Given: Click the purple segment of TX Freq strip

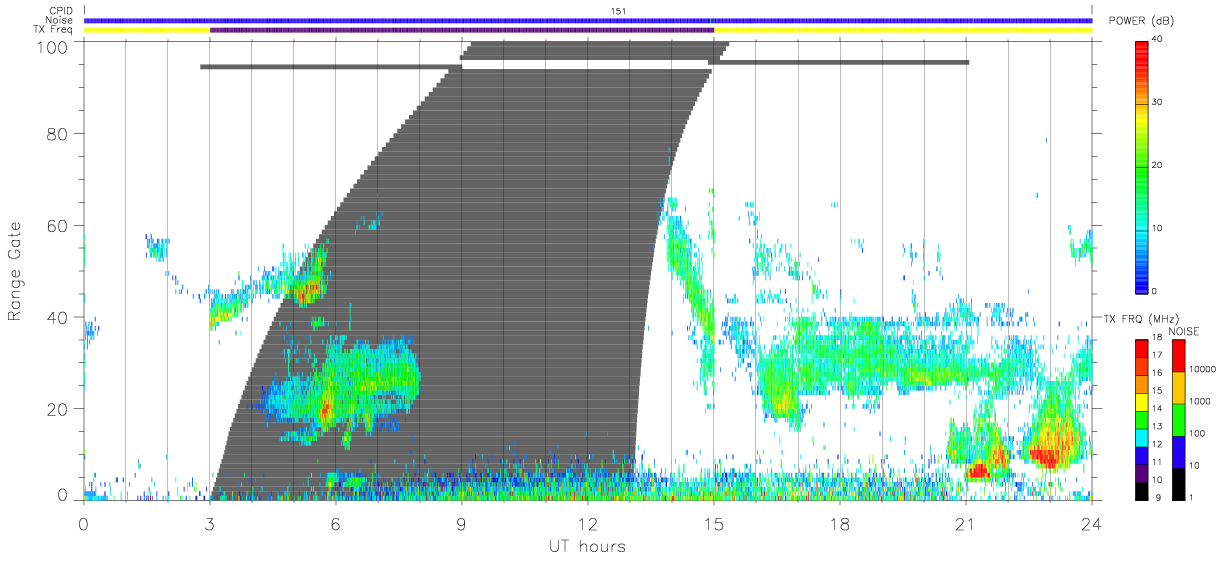Looking at the screenshot, I should tap(462, 30).
